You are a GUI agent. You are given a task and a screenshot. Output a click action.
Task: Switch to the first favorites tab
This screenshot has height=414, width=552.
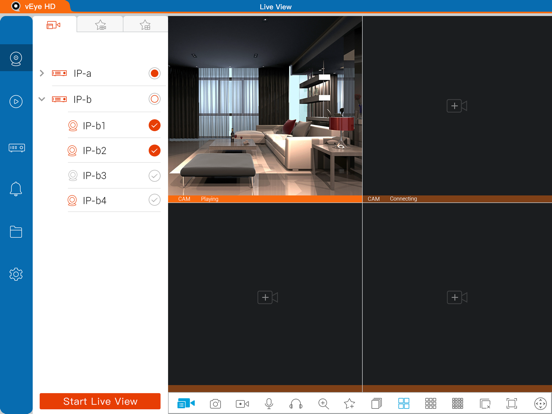[x=100, y=25]
